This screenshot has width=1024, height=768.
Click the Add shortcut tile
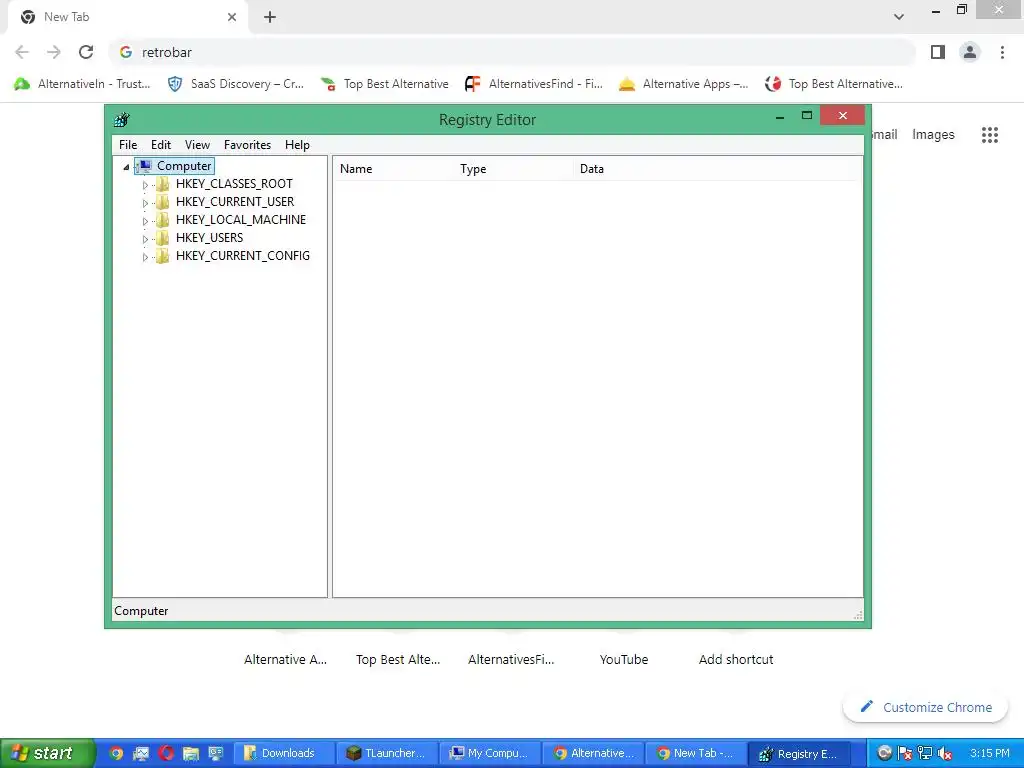click(x=736, y=660)
